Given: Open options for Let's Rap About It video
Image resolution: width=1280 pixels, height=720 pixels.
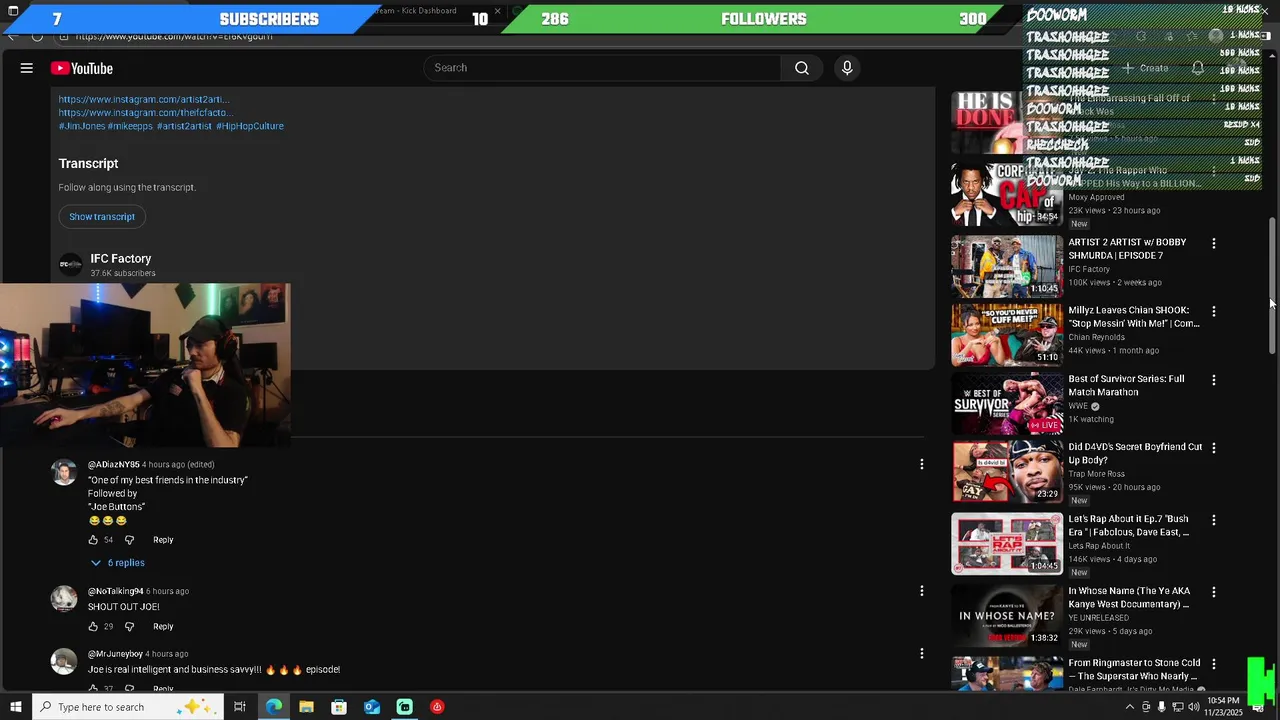Looking at the screenshot, I should (x=1214, y=520).
